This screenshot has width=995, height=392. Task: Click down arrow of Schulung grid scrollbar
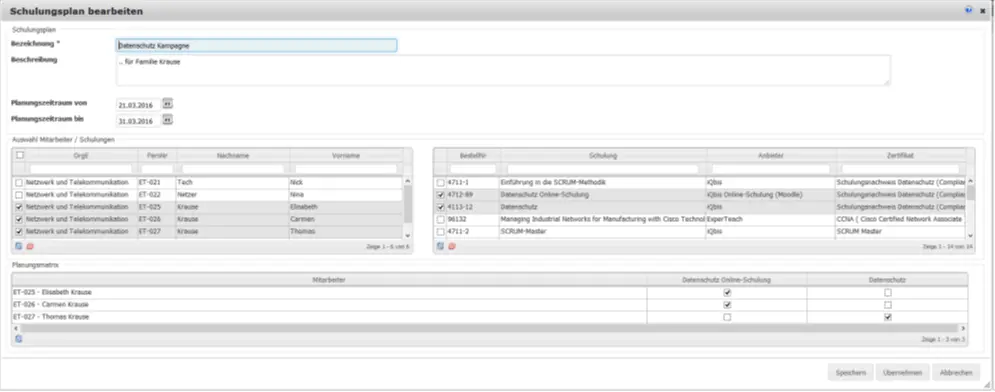click(x=970, y=235)
